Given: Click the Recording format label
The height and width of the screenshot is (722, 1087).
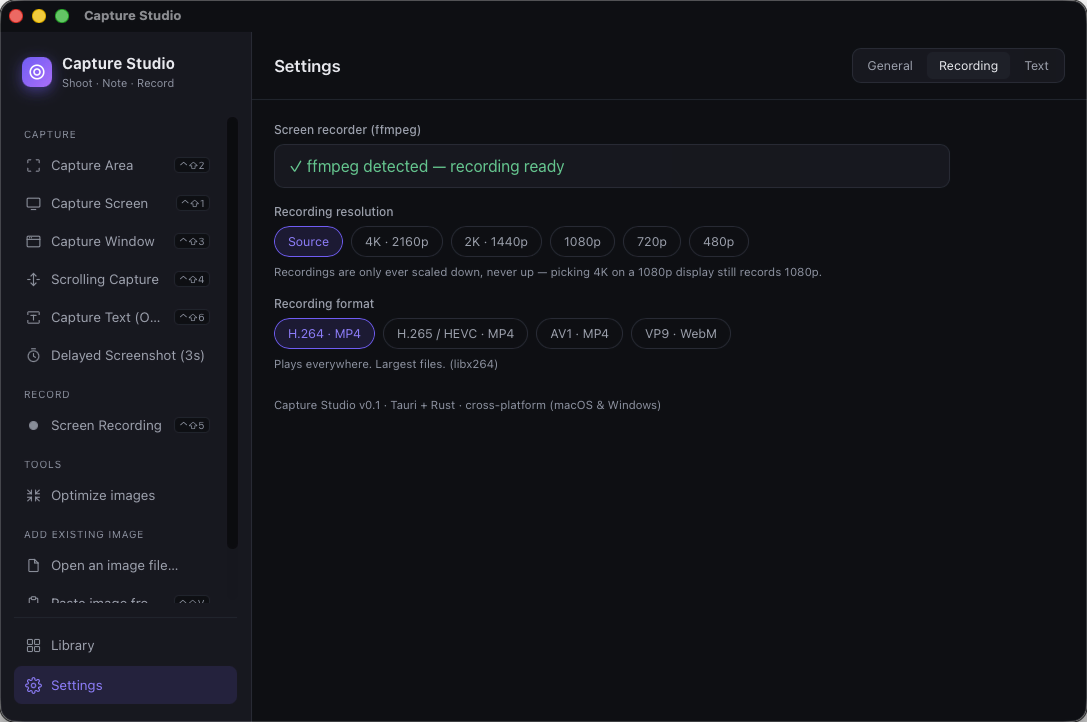Looking at the screenshot, I should coord(324,304).
